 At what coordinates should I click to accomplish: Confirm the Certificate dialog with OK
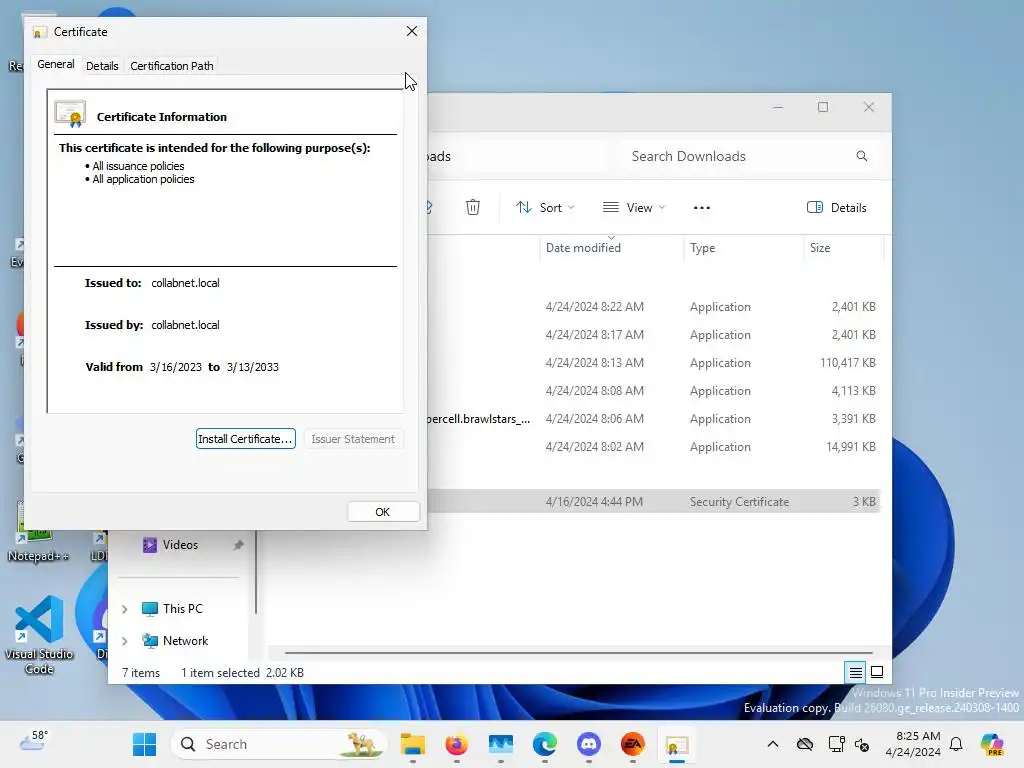[383, 512]
